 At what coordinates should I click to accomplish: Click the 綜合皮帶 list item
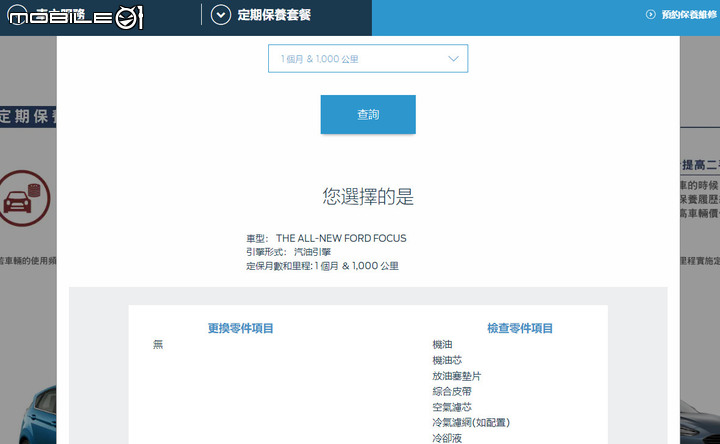(452, 392)
